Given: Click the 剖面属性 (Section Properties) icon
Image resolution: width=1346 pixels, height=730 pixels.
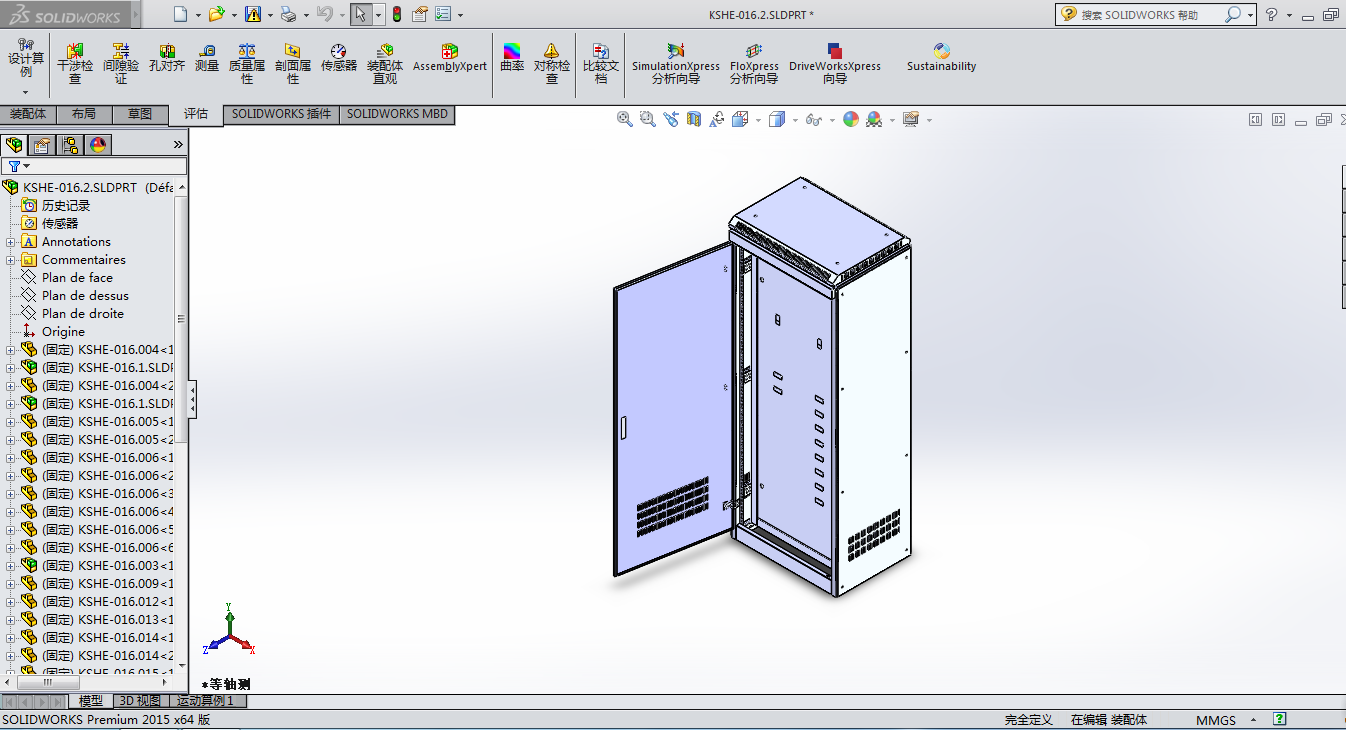Looking at the screenshot, I should point(292,60).
